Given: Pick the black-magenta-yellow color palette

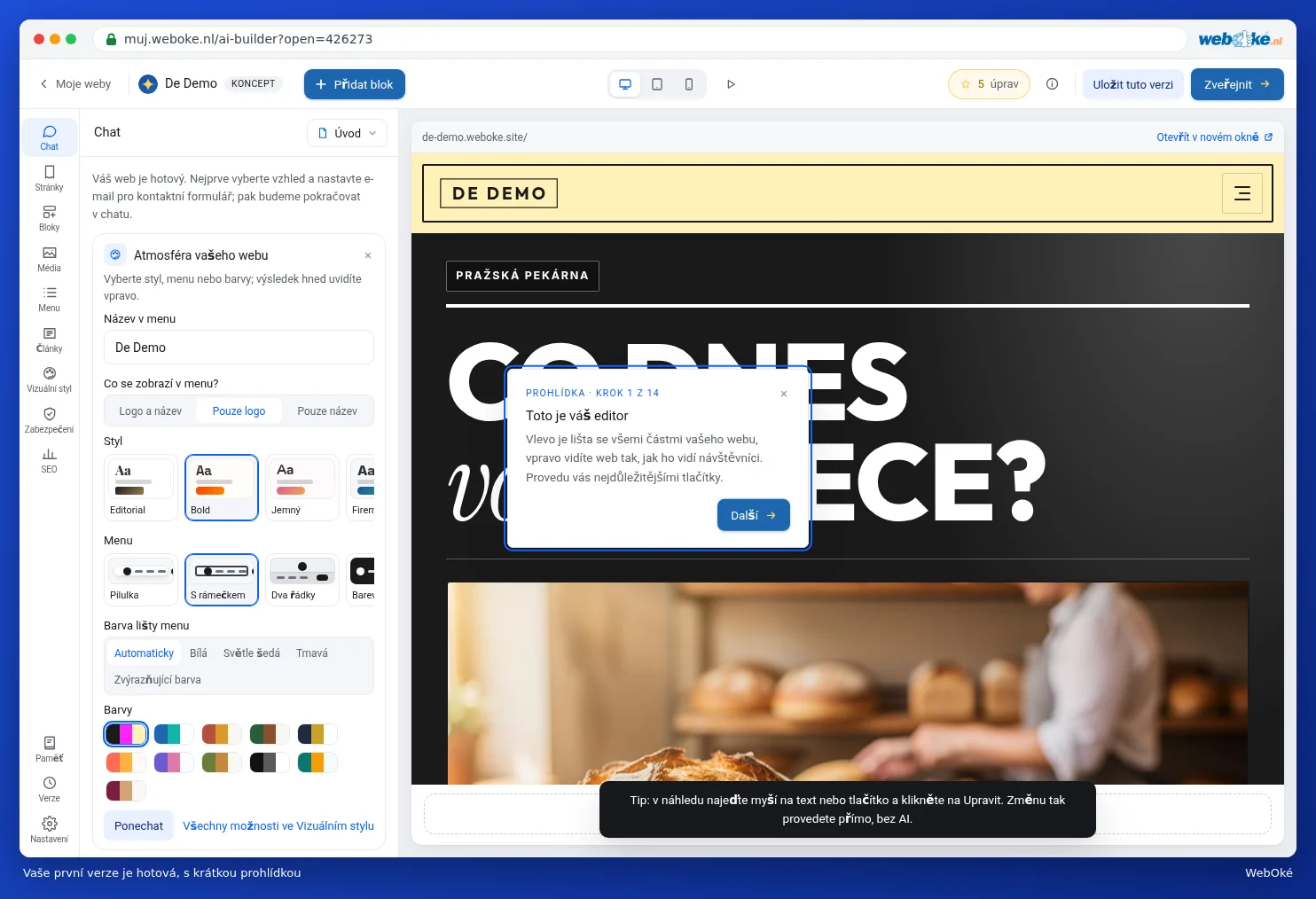Looking at the screenshot, I should (126, 734).
